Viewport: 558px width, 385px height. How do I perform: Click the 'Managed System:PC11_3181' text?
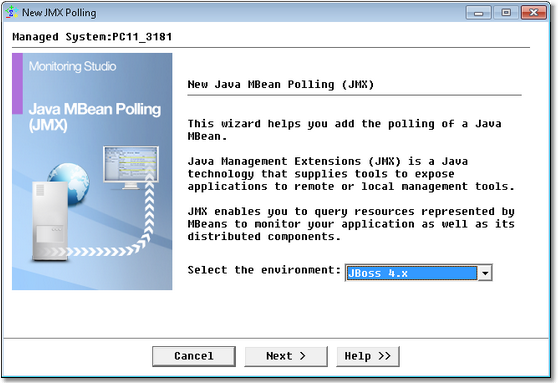pyautogui.click(x=92, y=37)
